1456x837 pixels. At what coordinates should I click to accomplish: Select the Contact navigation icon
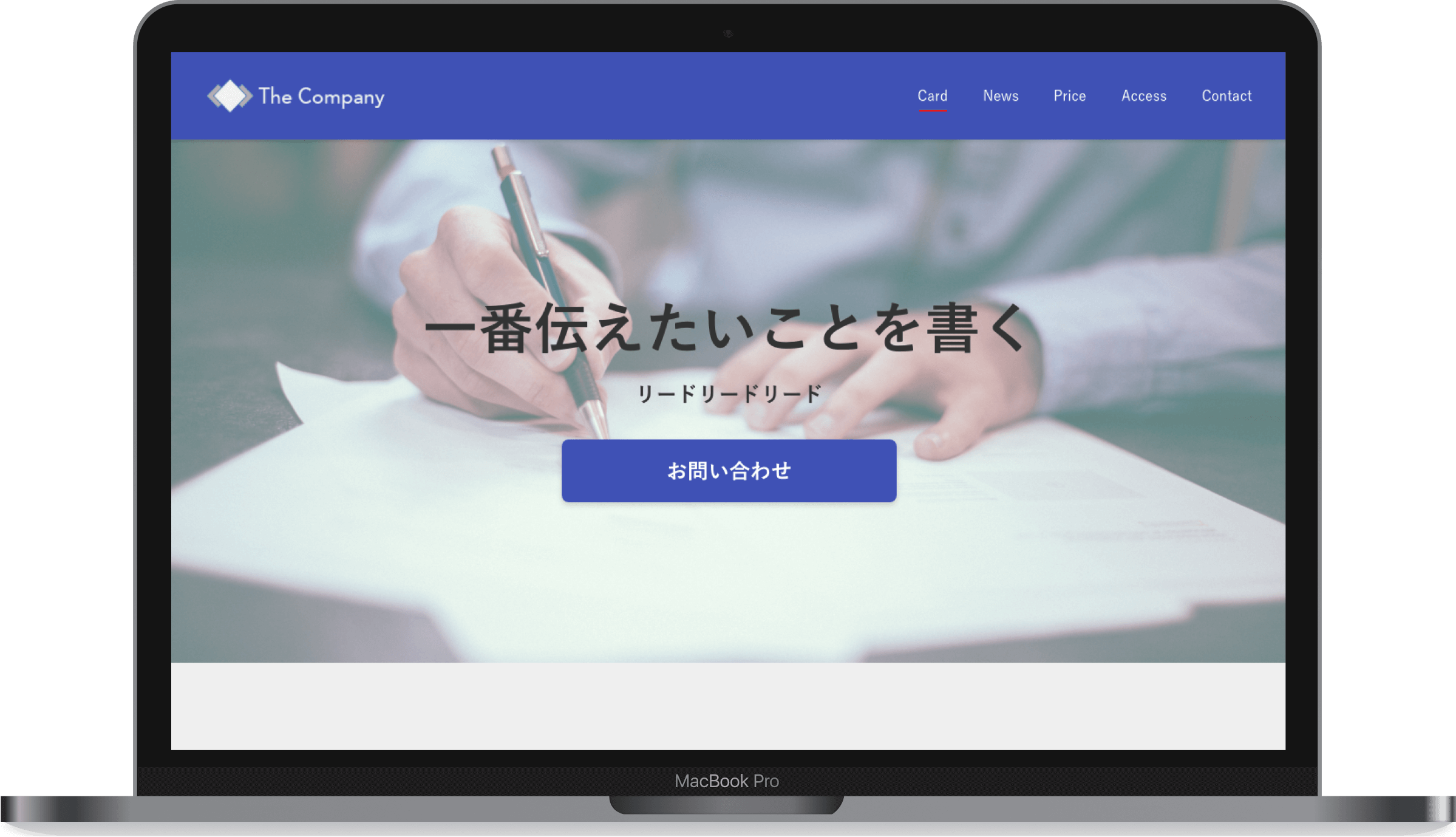pyautogui.click(x=1226, y=95)
